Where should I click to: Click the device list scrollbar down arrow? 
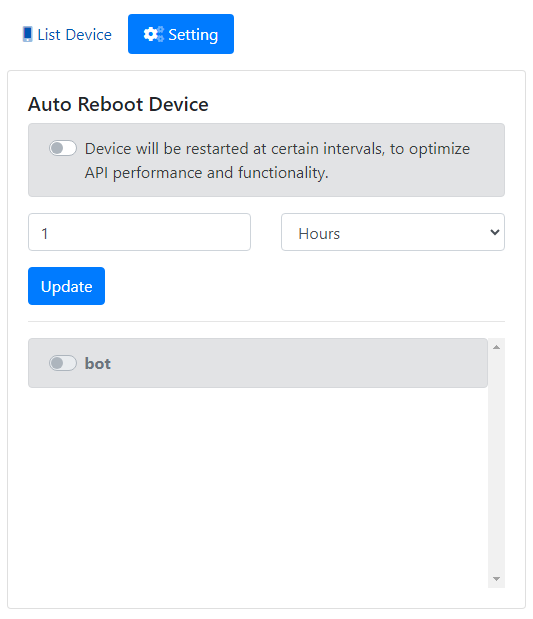[496, 579]
